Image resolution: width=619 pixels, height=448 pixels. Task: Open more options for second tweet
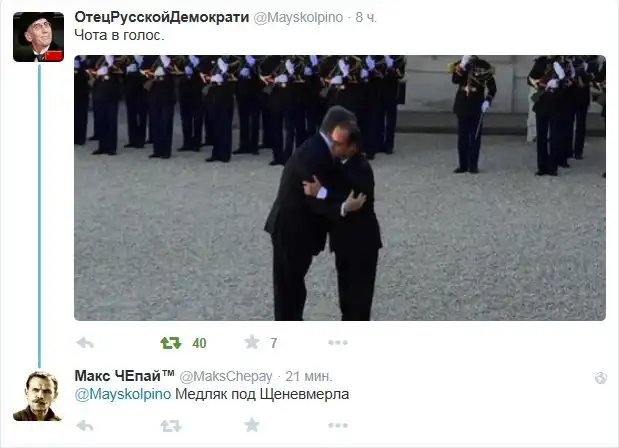pyautogui.click(x=338, y=426)
